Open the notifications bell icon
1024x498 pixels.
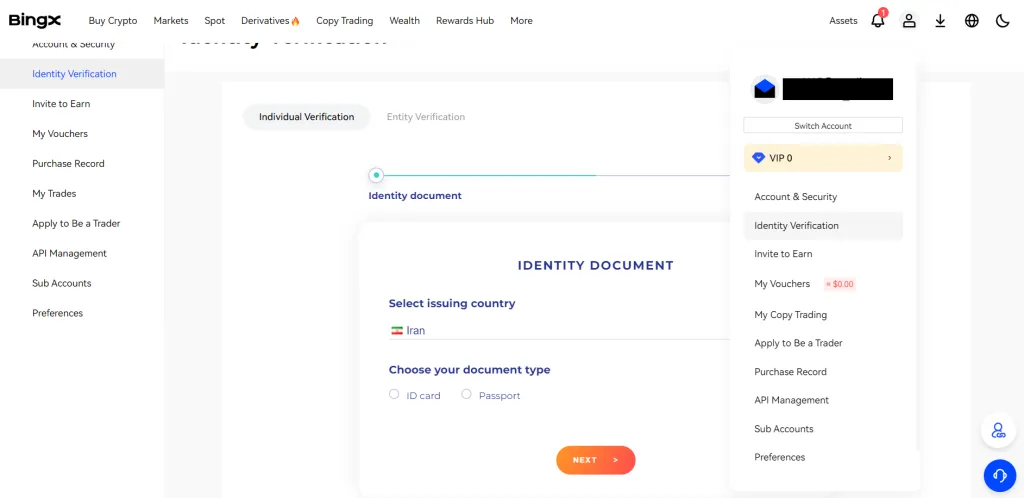click(x=878, y=21)
